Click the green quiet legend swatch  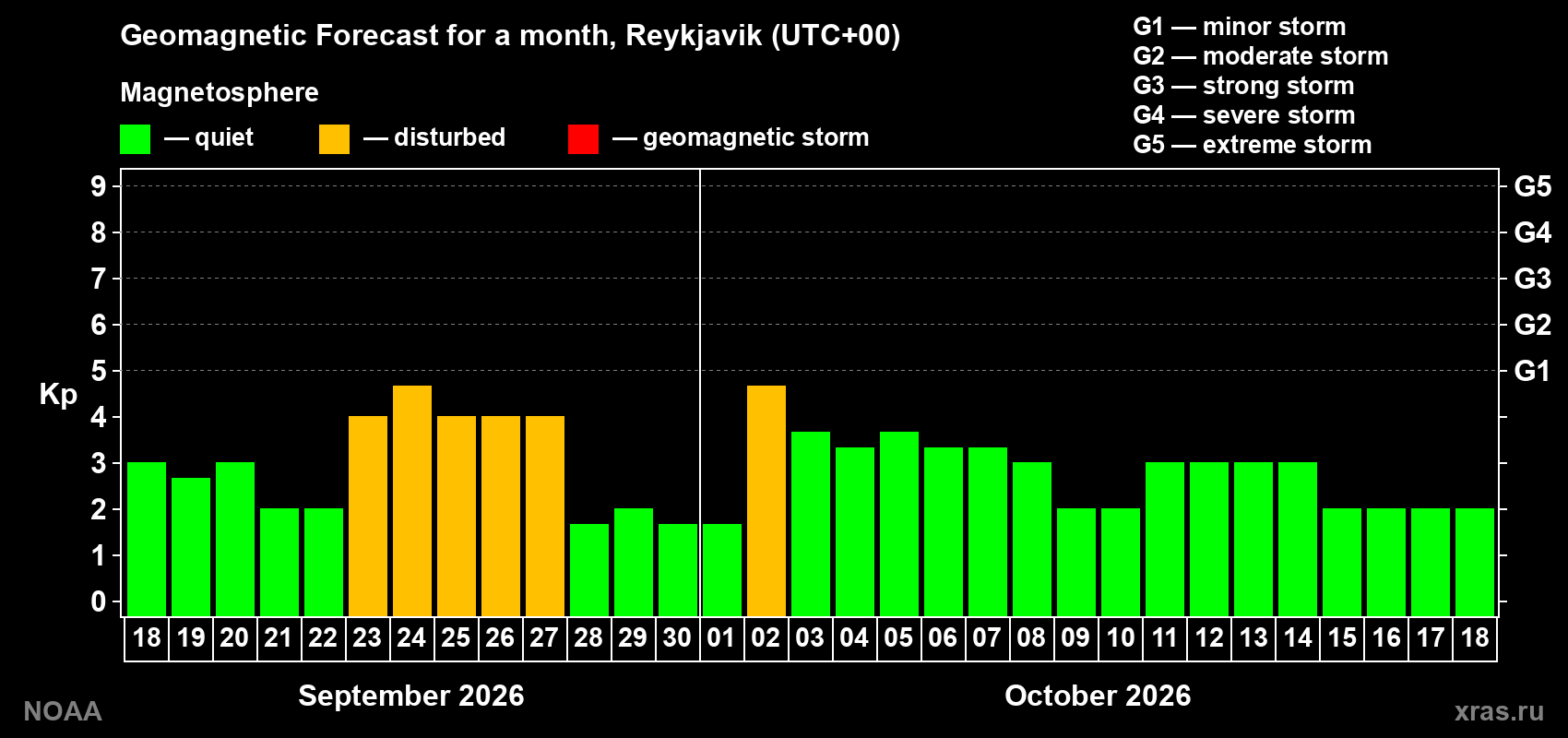[x=135, y=139]
